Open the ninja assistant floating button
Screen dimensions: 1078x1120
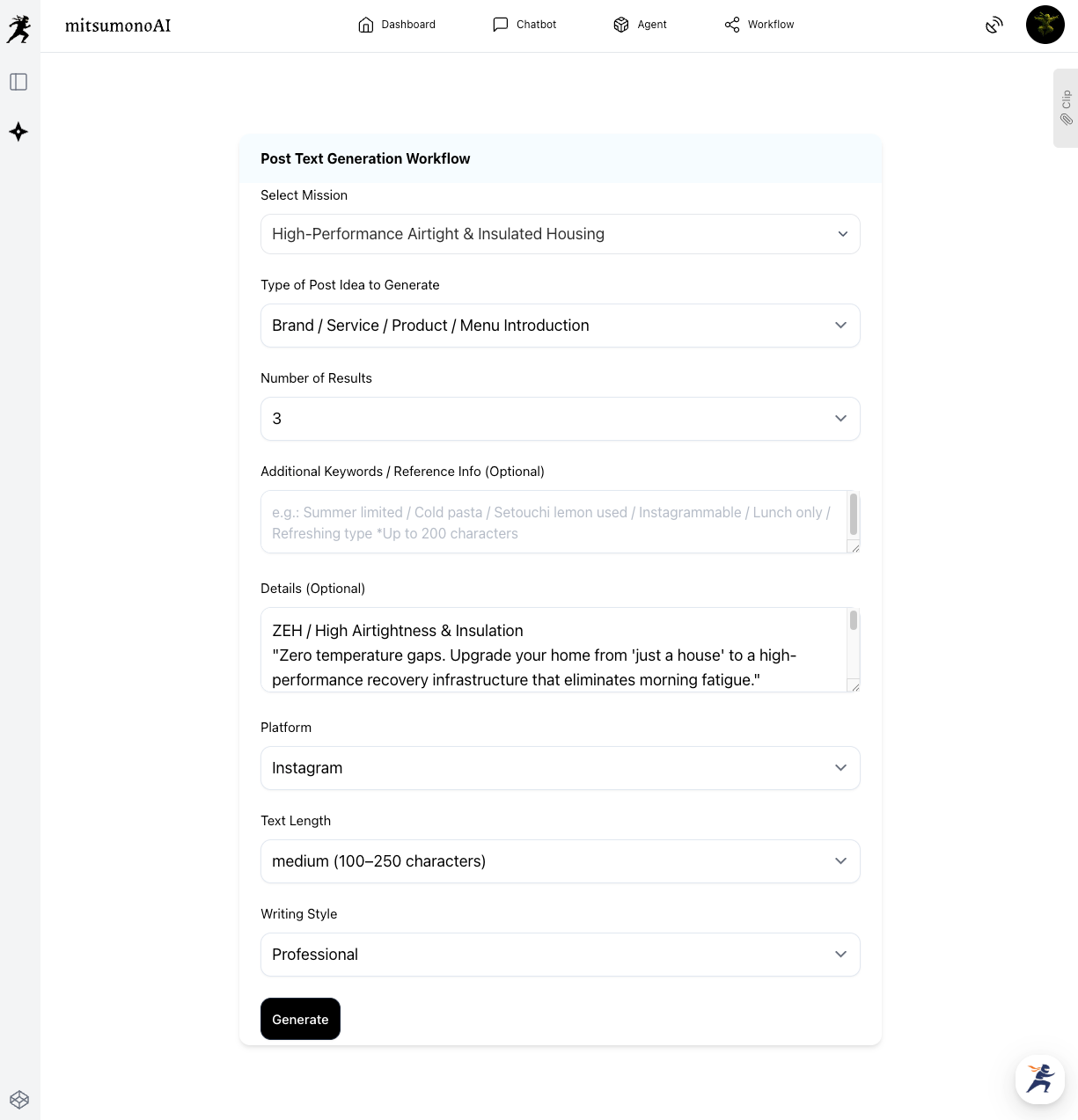tap(1040, 1079)
